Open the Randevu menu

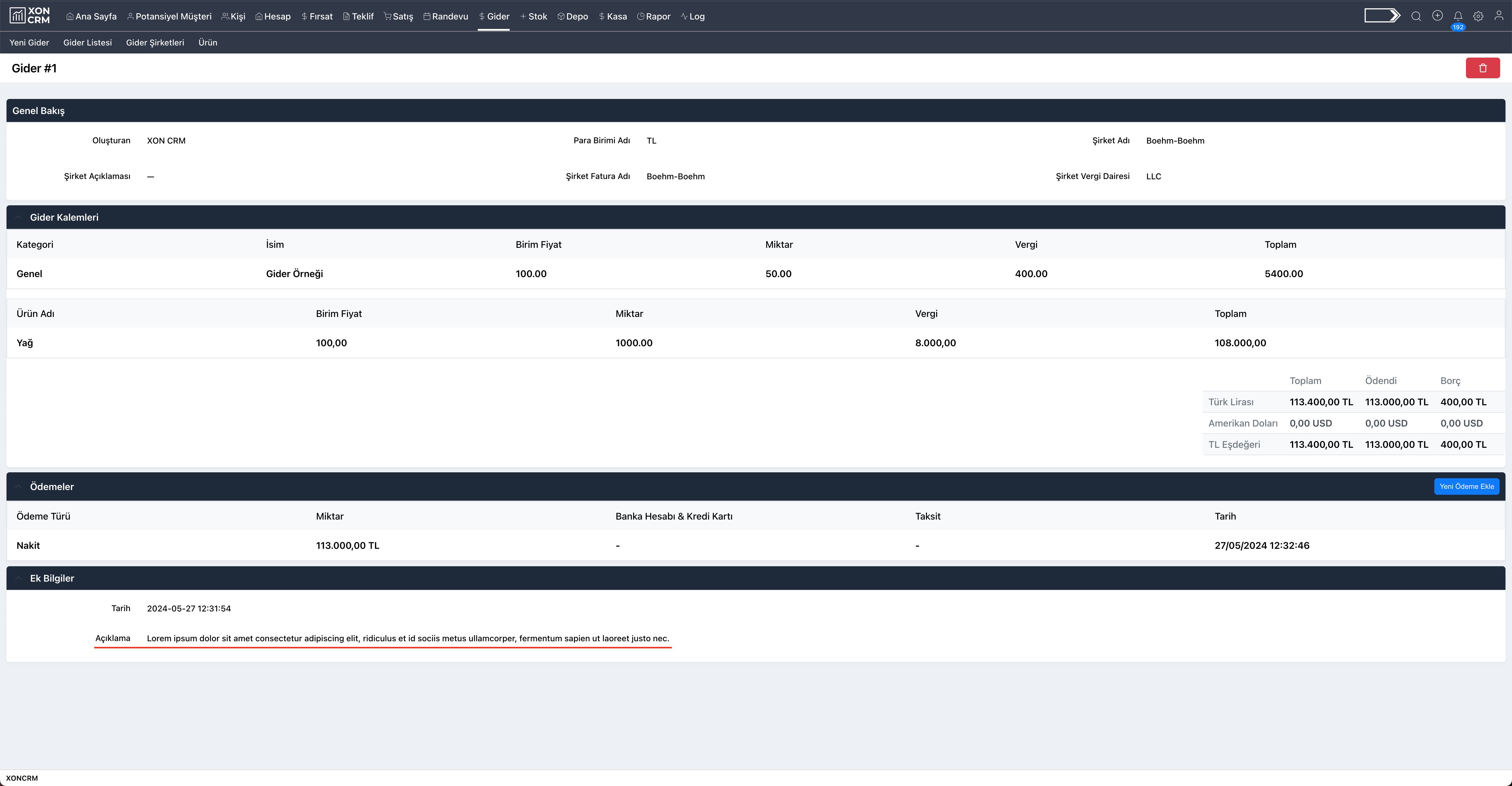tap(446, 17)
